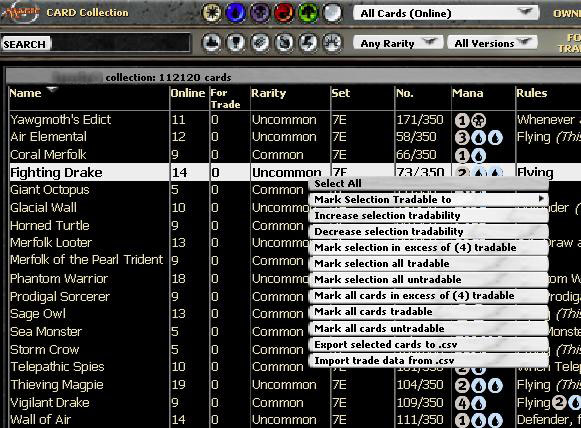
Task: Click the lightning bolt type filter icon
Action: coord(308,43)
